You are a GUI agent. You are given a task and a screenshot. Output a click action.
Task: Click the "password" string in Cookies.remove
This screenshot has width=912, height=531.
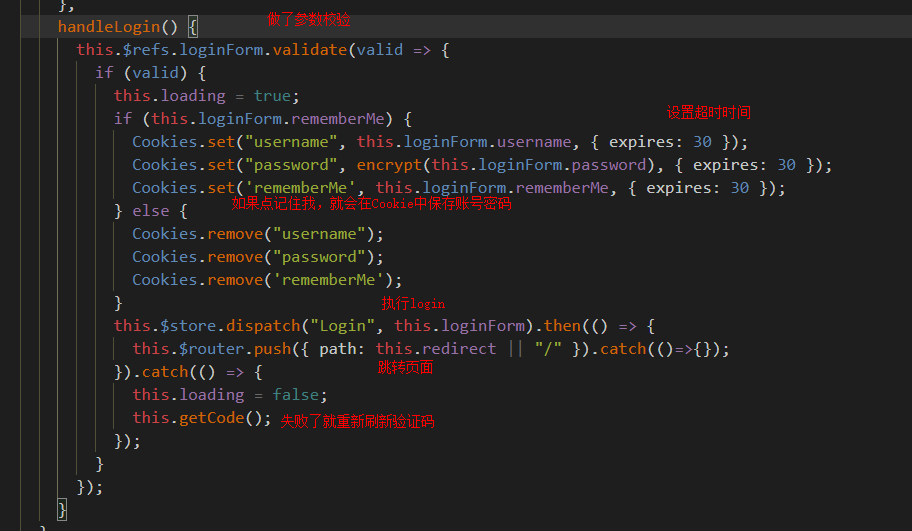[x=319, y=256]
